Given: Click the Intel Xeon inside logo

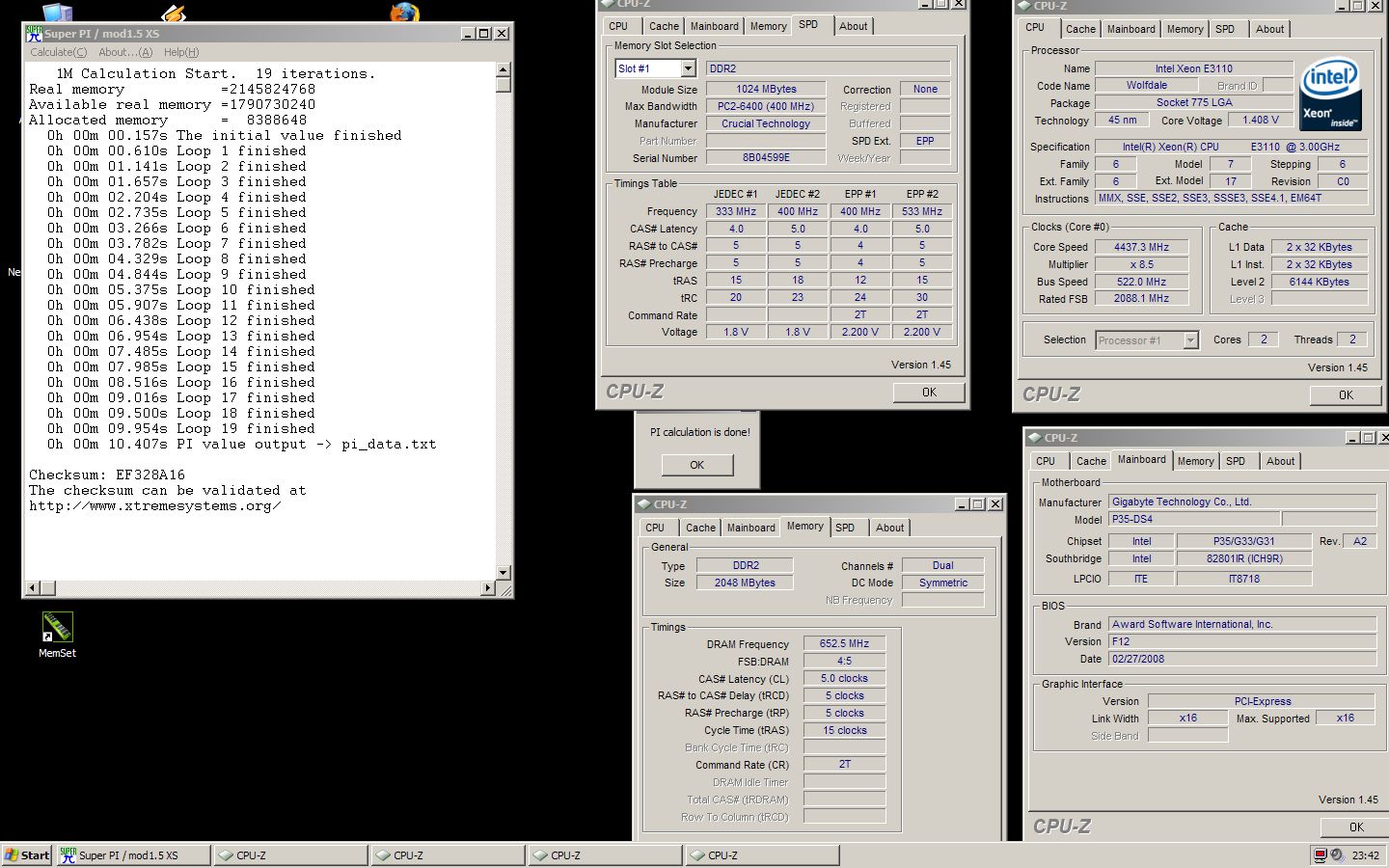Looking at the screenshot, I should [1331, 94].
